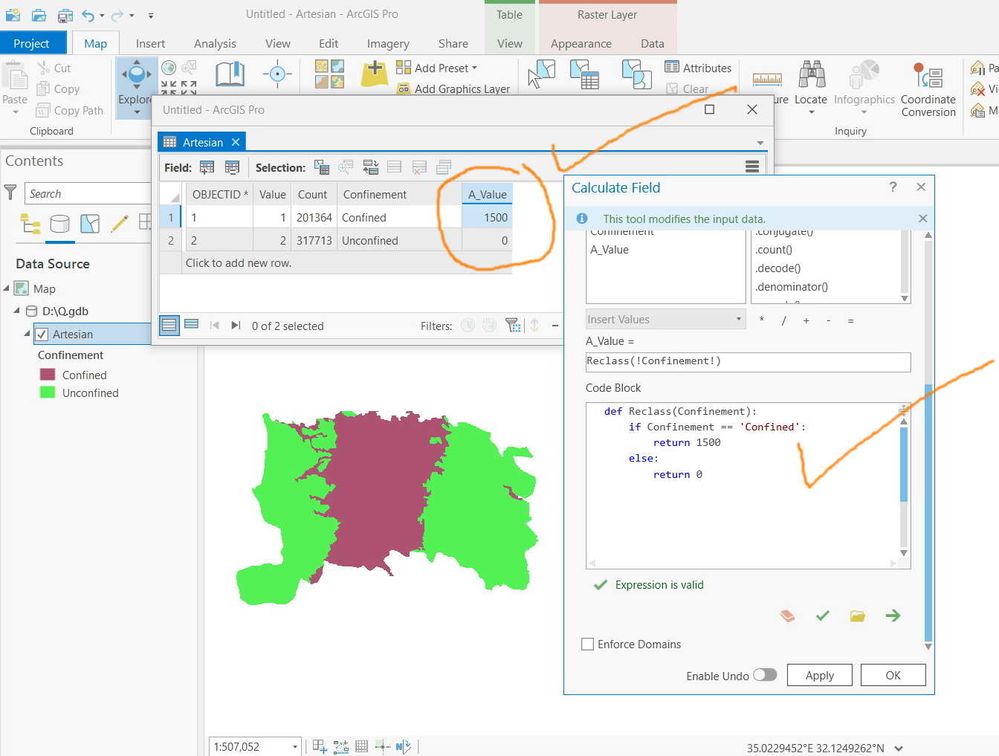This screenshot has height=756, width=999.
Task: Click the Locate binoculars icon
Action: point(811,75)
